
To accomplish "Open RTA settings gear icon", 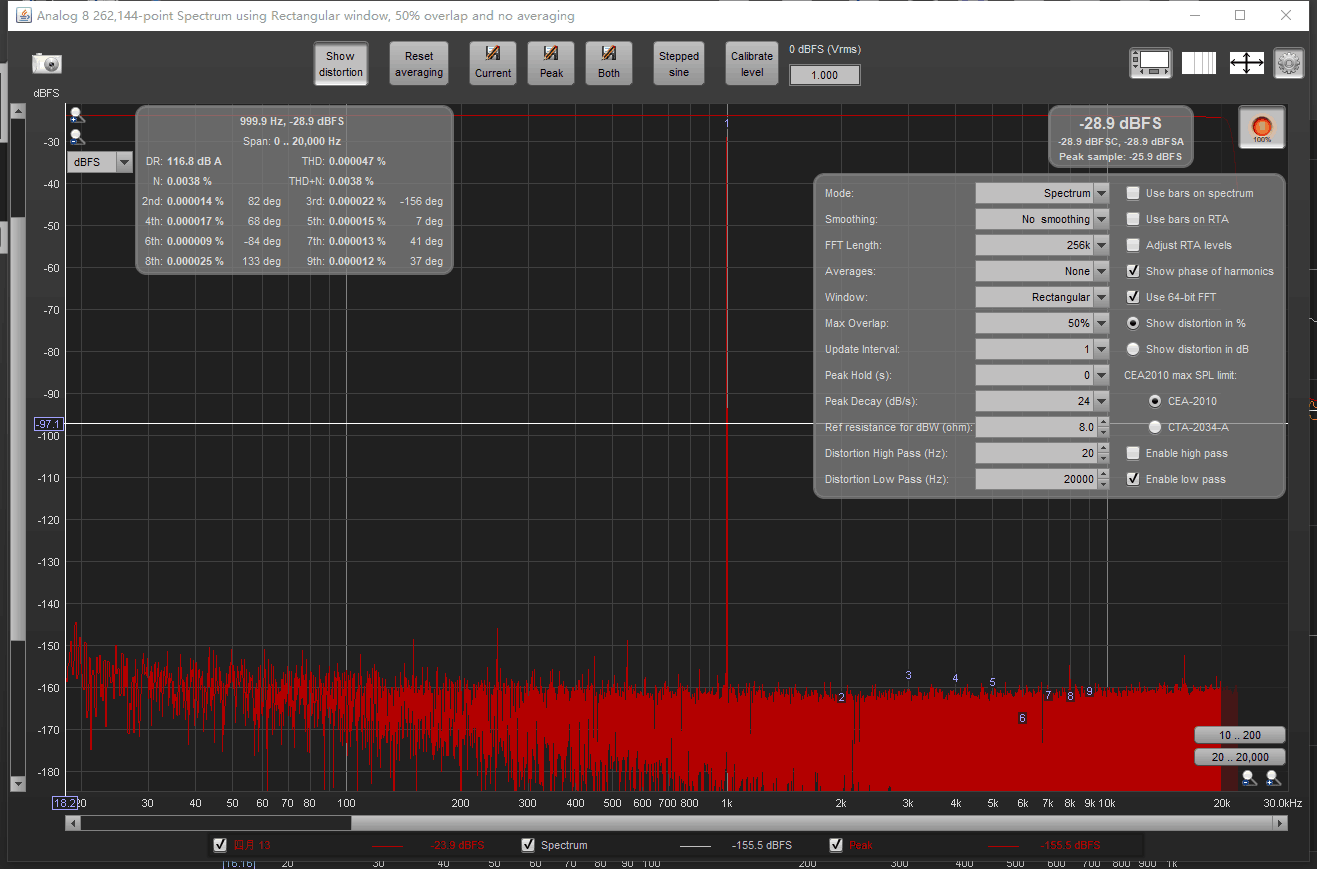I will click(x=1289, y=63).
